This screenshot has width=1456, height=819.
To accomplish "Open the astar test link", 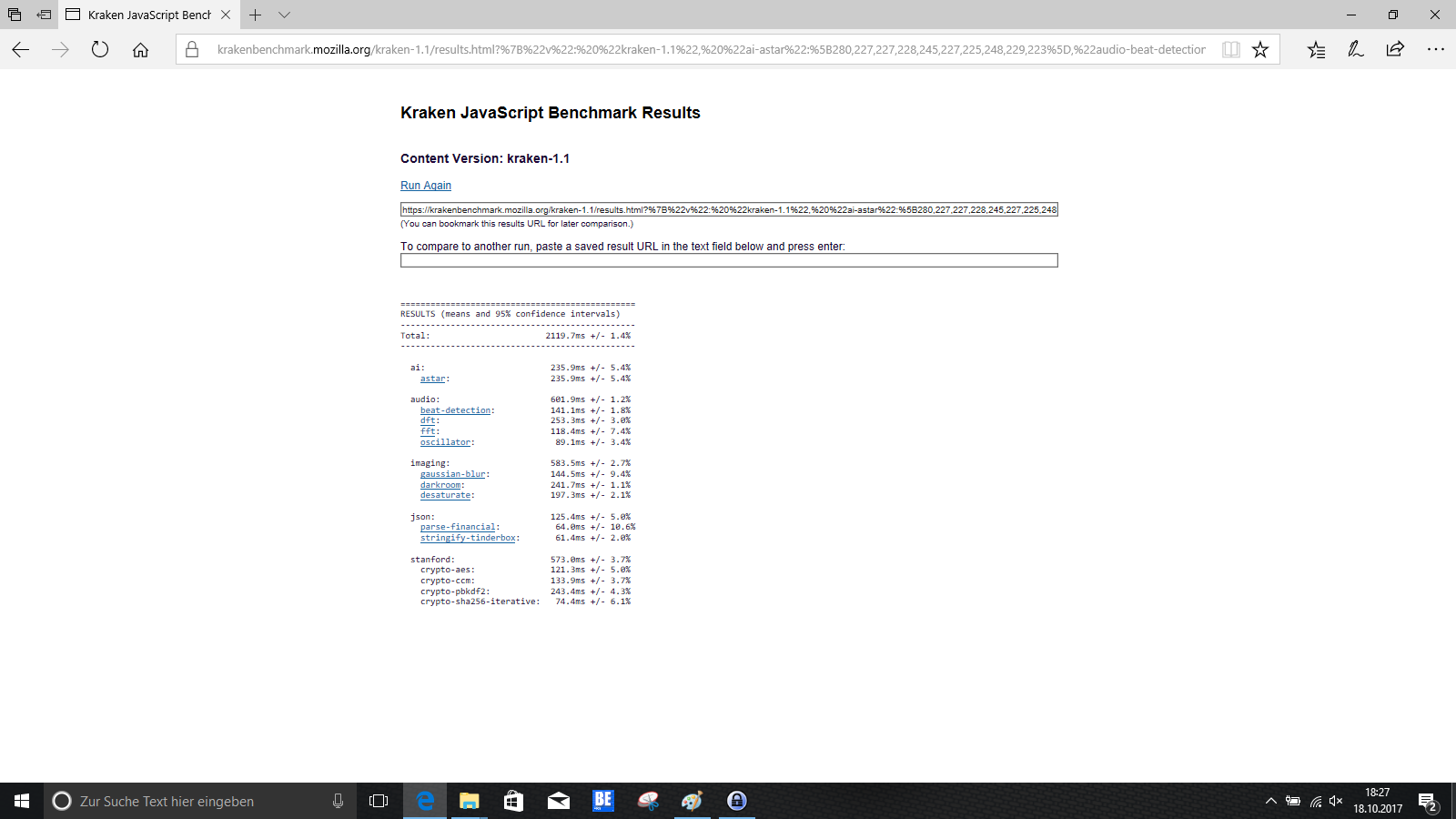I will pyautogui.click(x=432, y=379).
